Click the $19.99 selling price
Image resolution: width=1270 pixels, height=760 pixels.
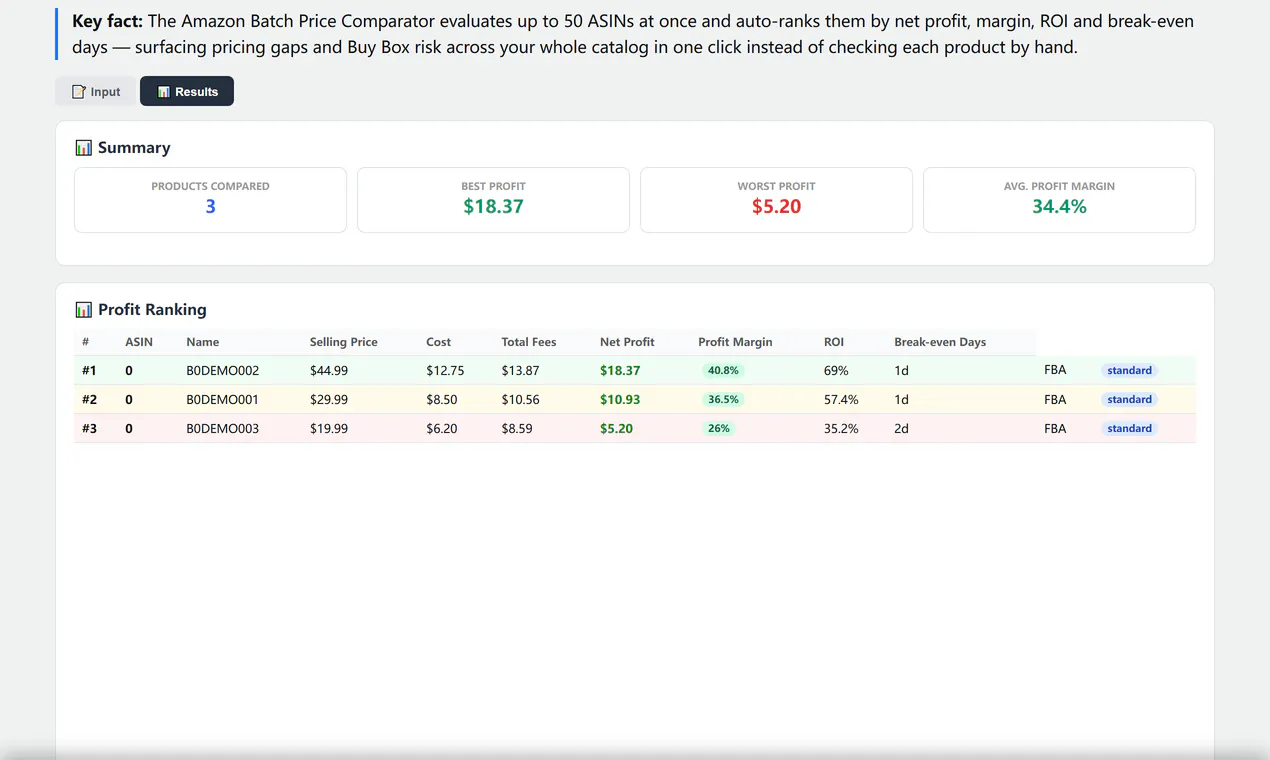329,429
